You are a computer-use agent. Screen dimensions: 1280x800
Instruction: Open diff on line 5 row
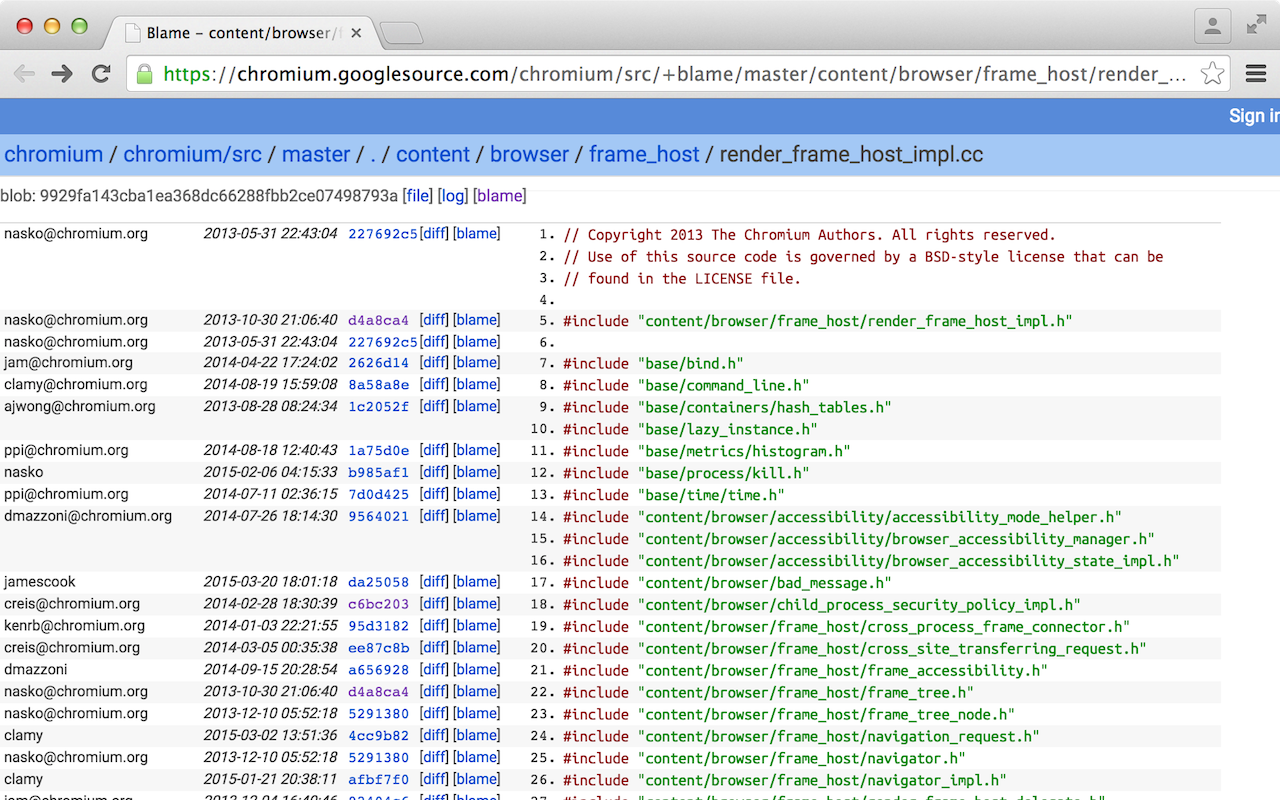434,321
